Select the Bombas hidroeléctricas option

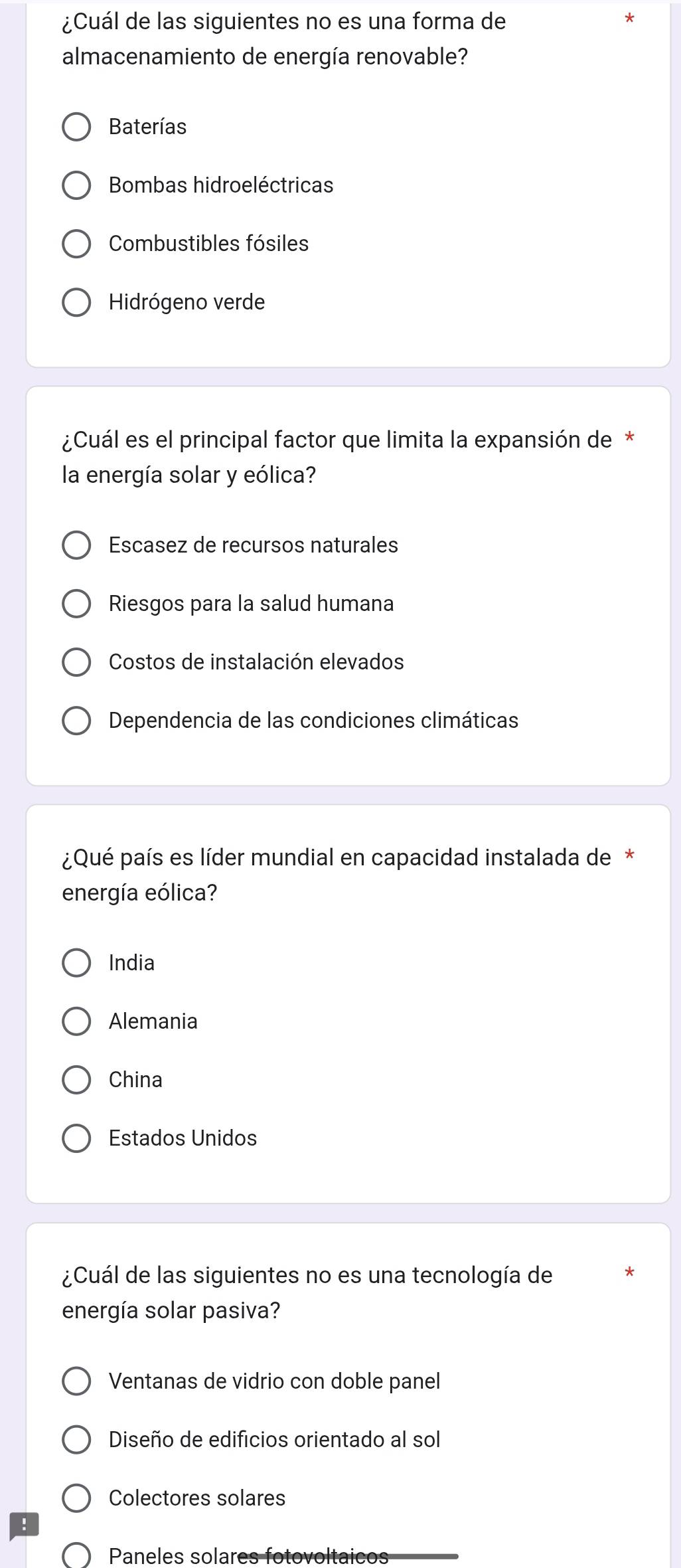(78, 186)
